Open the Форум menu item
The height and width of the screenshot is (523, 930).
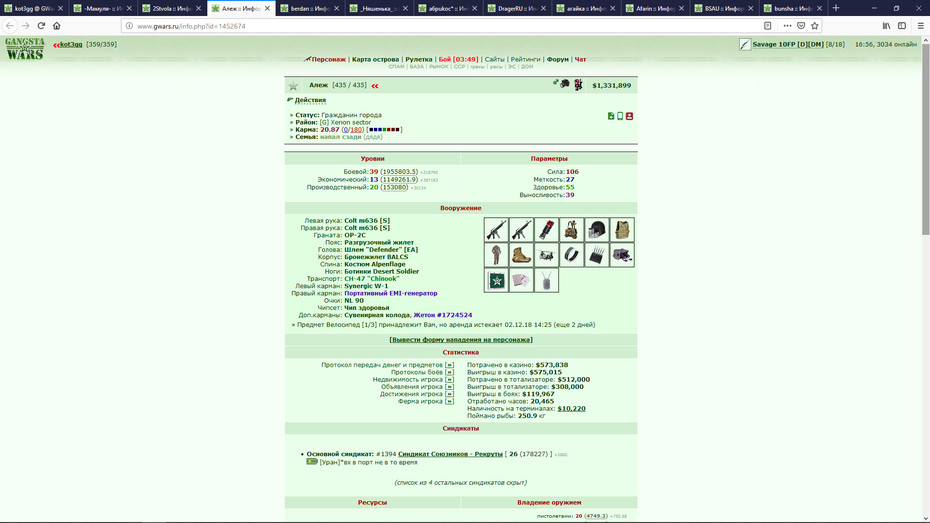point(558,59)
